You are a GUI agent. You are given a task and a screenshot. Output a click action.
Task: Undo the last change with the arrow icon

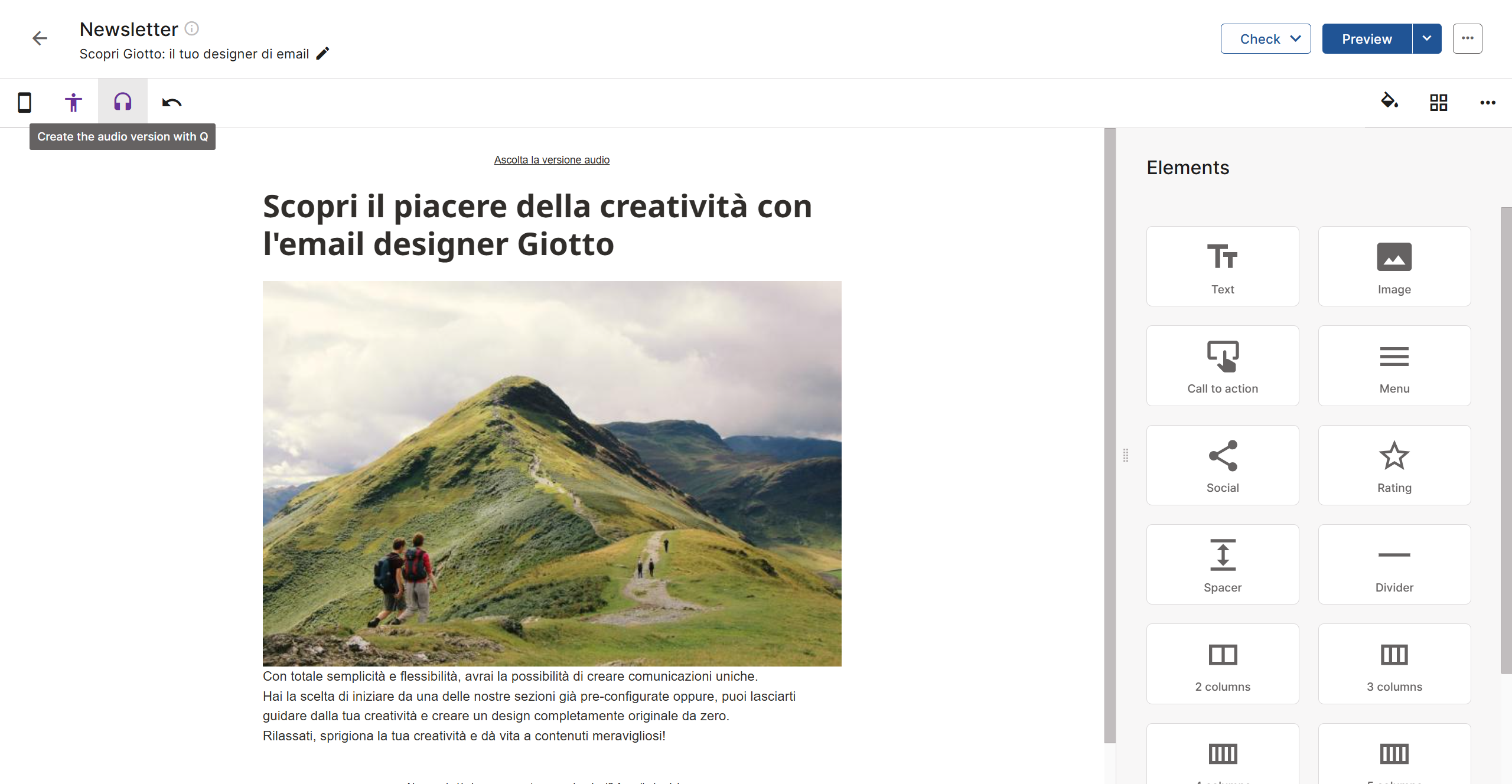172,103
